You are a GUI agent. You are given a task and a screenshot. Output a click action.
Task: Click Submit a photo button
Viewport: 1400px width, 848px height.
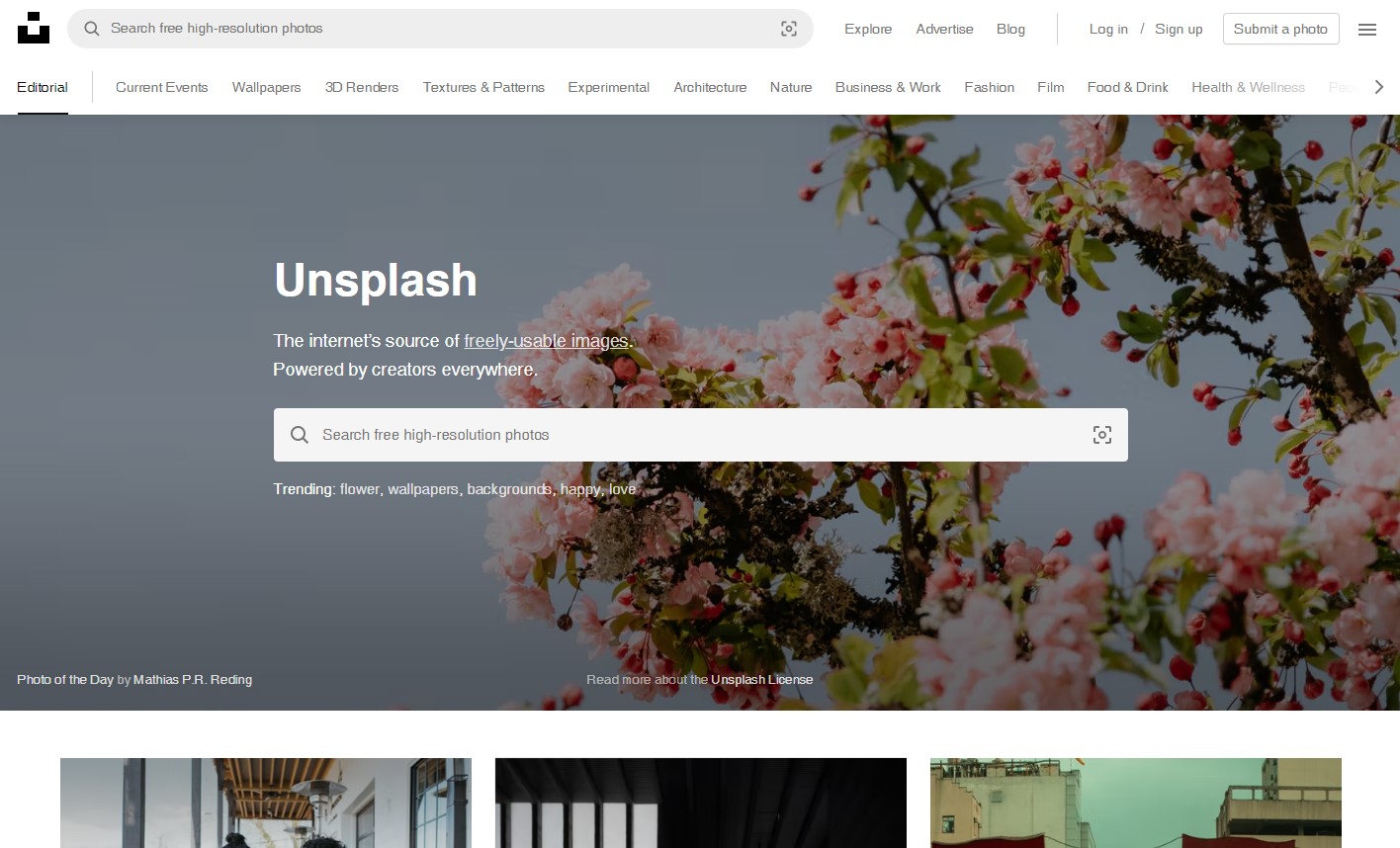(1280, 29)
